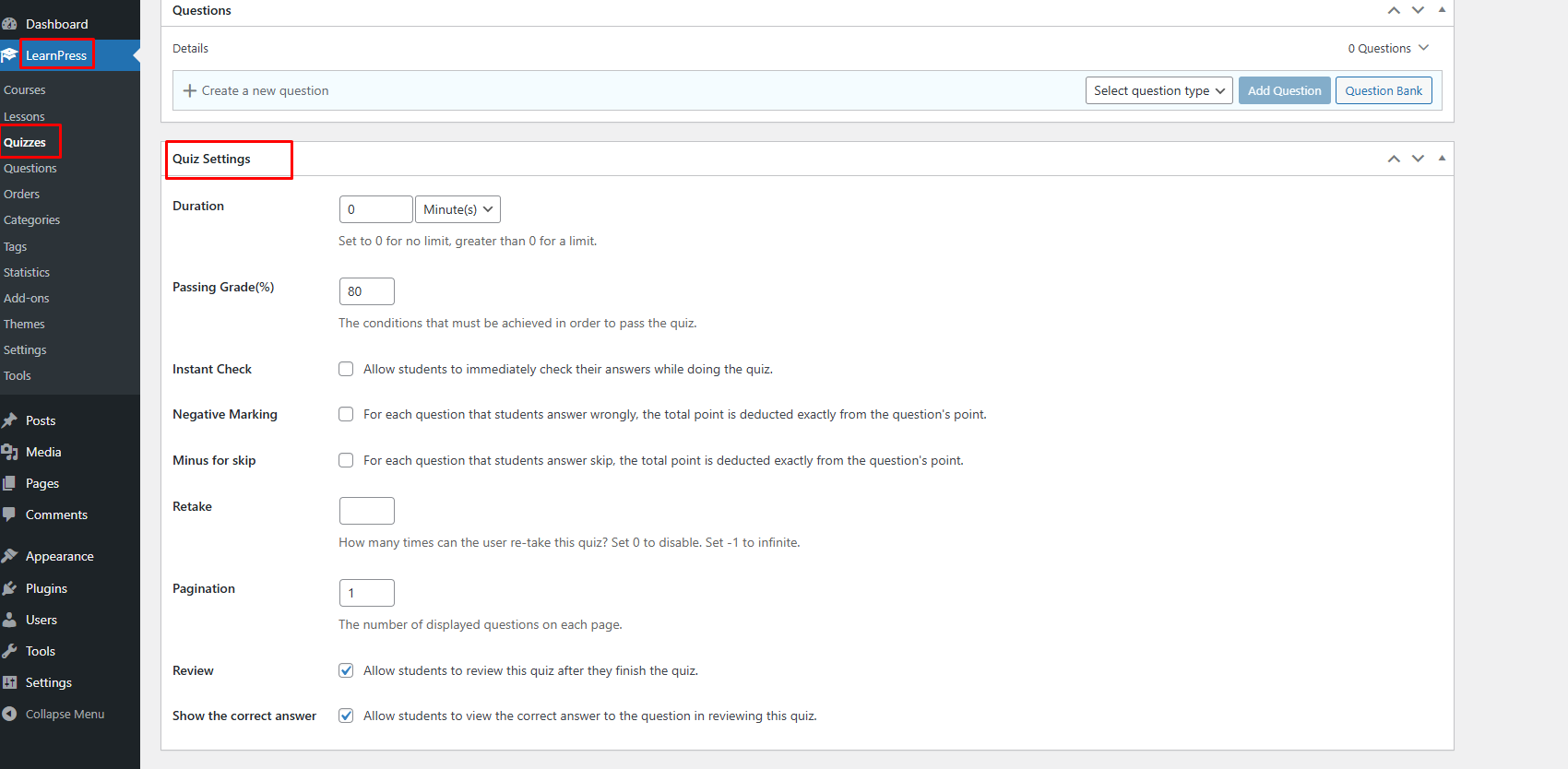Image resolution: width=1568 pixels, height=769 pixels.
Task: Enable the Negative Marking checkbox
Action: (x=346, y=414)
